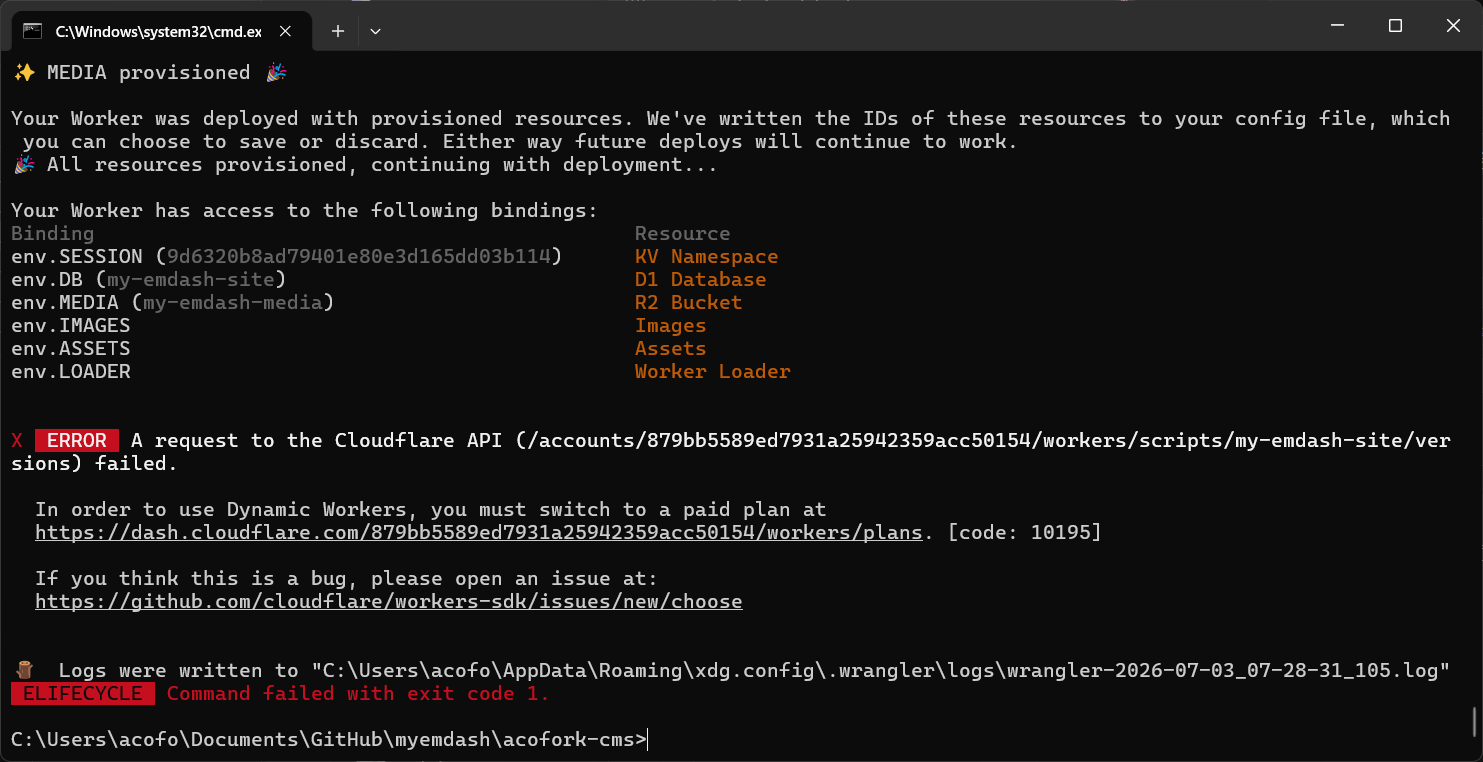
Task: Open the dash.cloudflare.com workers plans link
Action: click(x=478, y=533)
